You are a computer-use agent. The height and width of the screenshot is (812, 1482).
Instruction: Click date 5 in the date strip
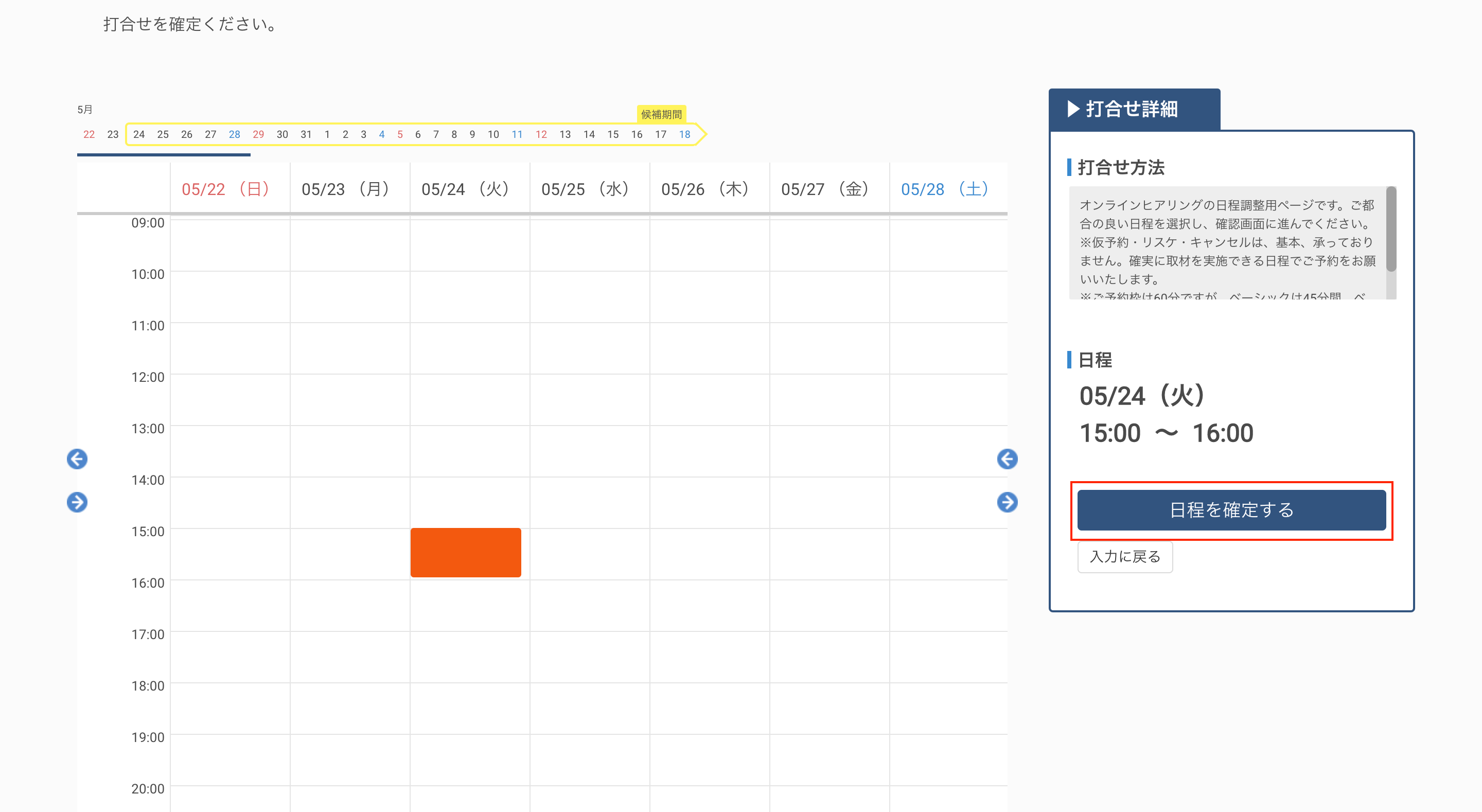pos(400,135)
